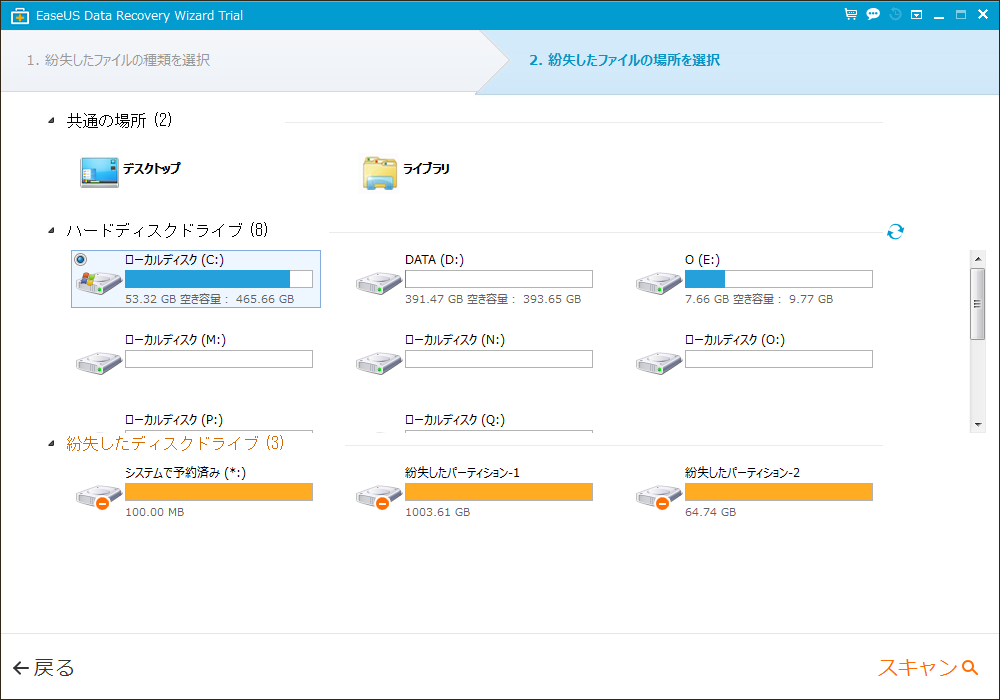Click the text "ローカルディスク (Q:)"
1000x700 pixels.
click(455, 419)
